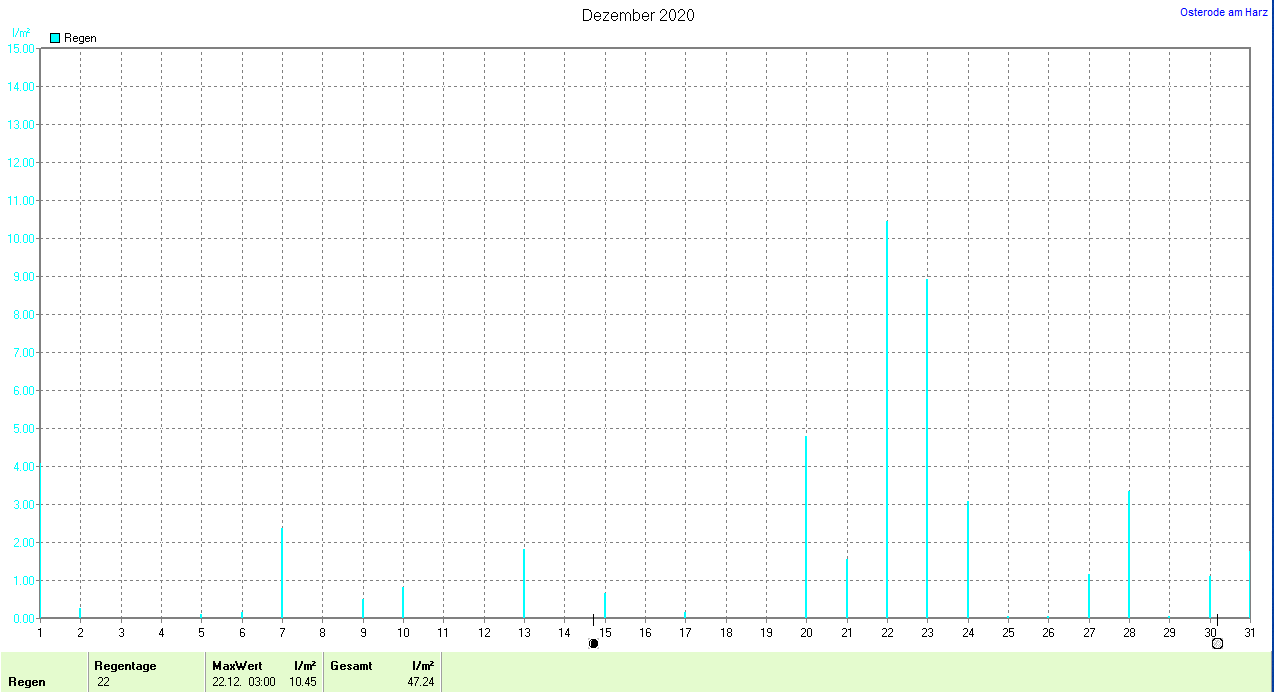
Task: Select the tallest rain bar on day 22
Action: coord(887,420)
